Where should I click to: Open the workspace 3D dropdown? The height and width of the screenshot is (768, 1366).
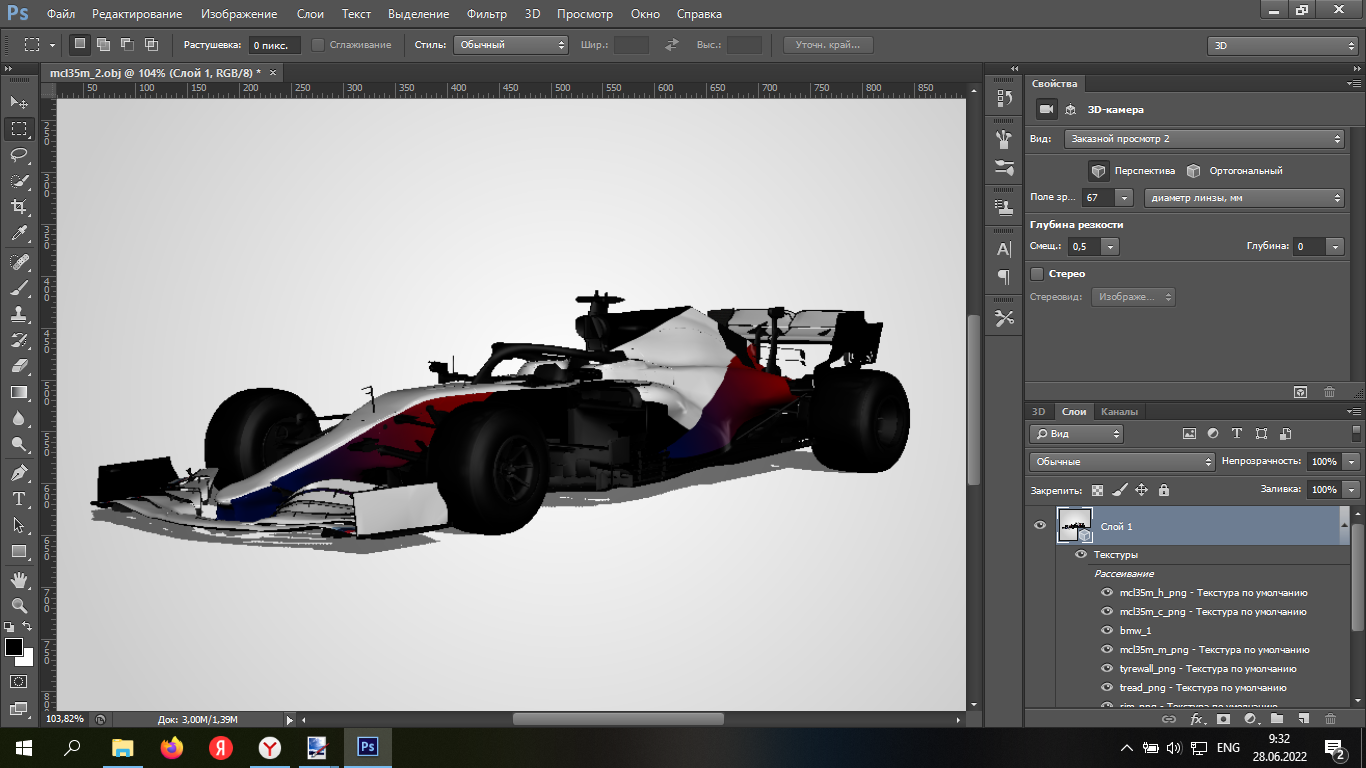[x=1282, y=46]
